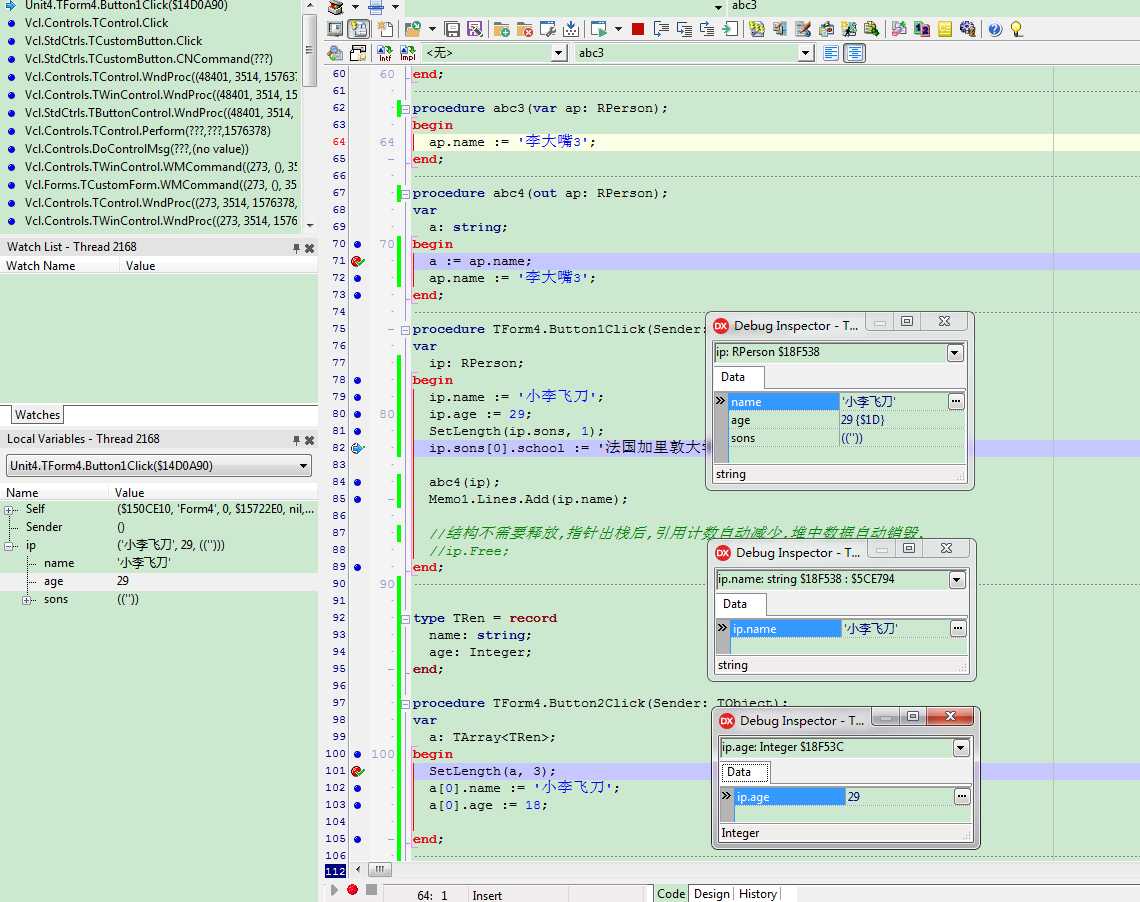
Task: Click the ellipsis button in the name row
Action: (956, 401)
